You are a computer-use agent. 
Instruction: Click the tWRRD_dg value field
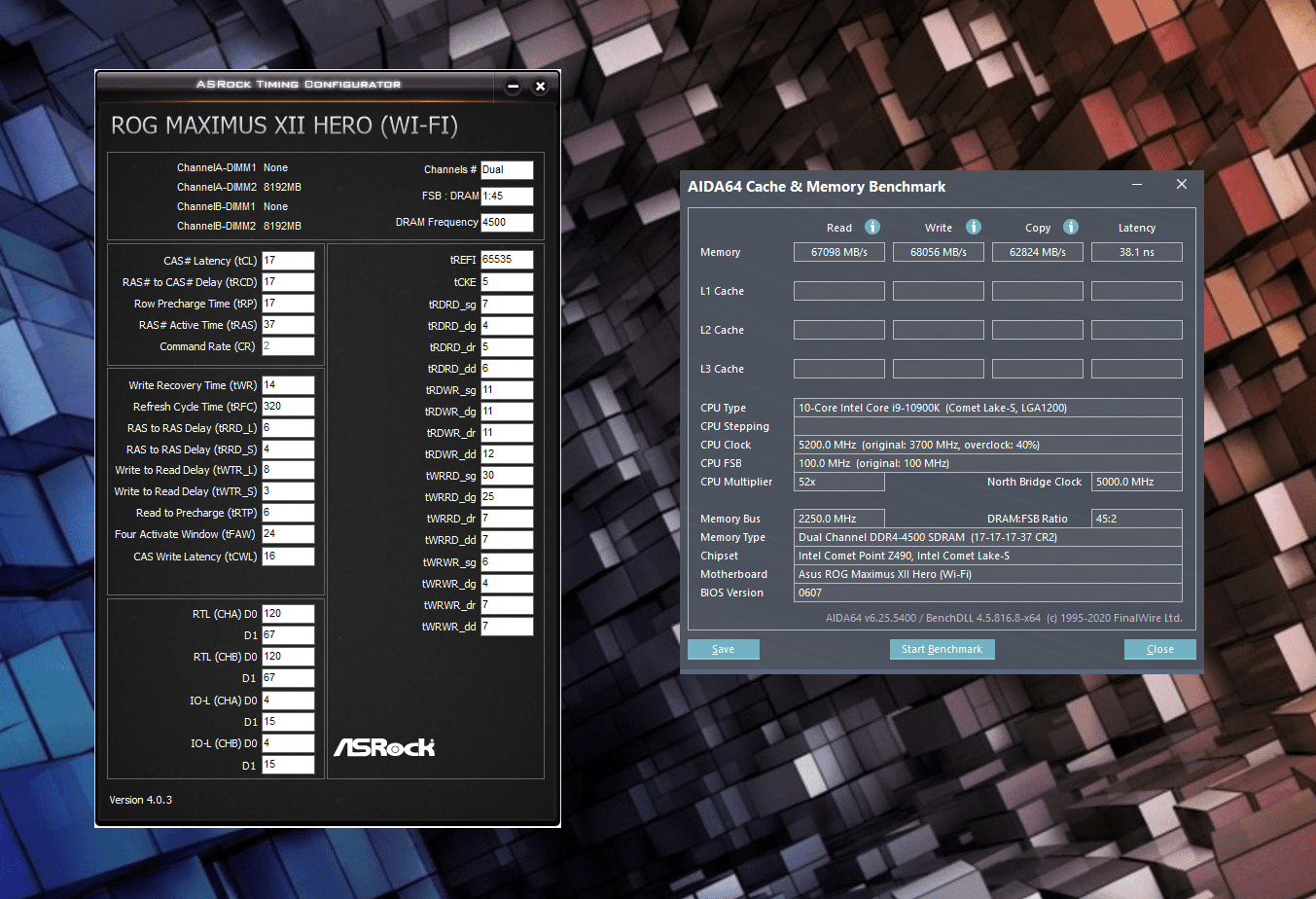click(x=507, y=497)
